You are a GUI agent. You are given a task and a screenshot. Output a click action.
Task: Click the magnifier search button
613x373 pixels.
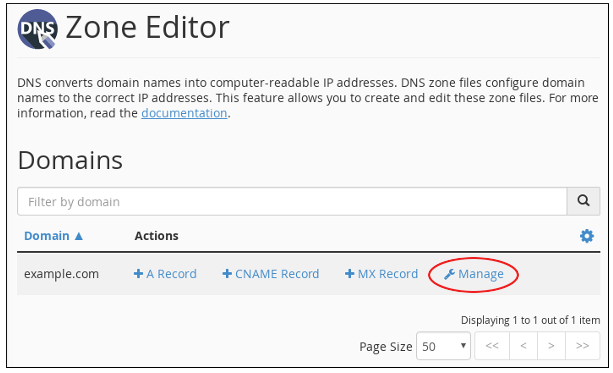583,201
